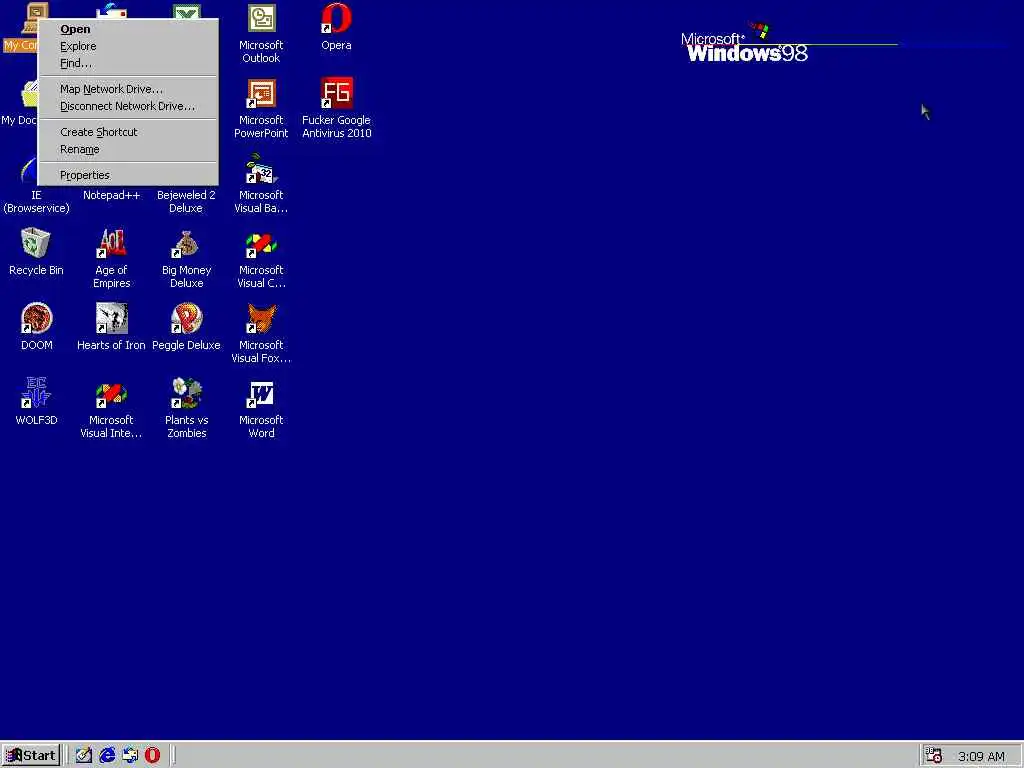
Task: Click the 3:09 AM taskbar clock
Action: pos(981,756)
